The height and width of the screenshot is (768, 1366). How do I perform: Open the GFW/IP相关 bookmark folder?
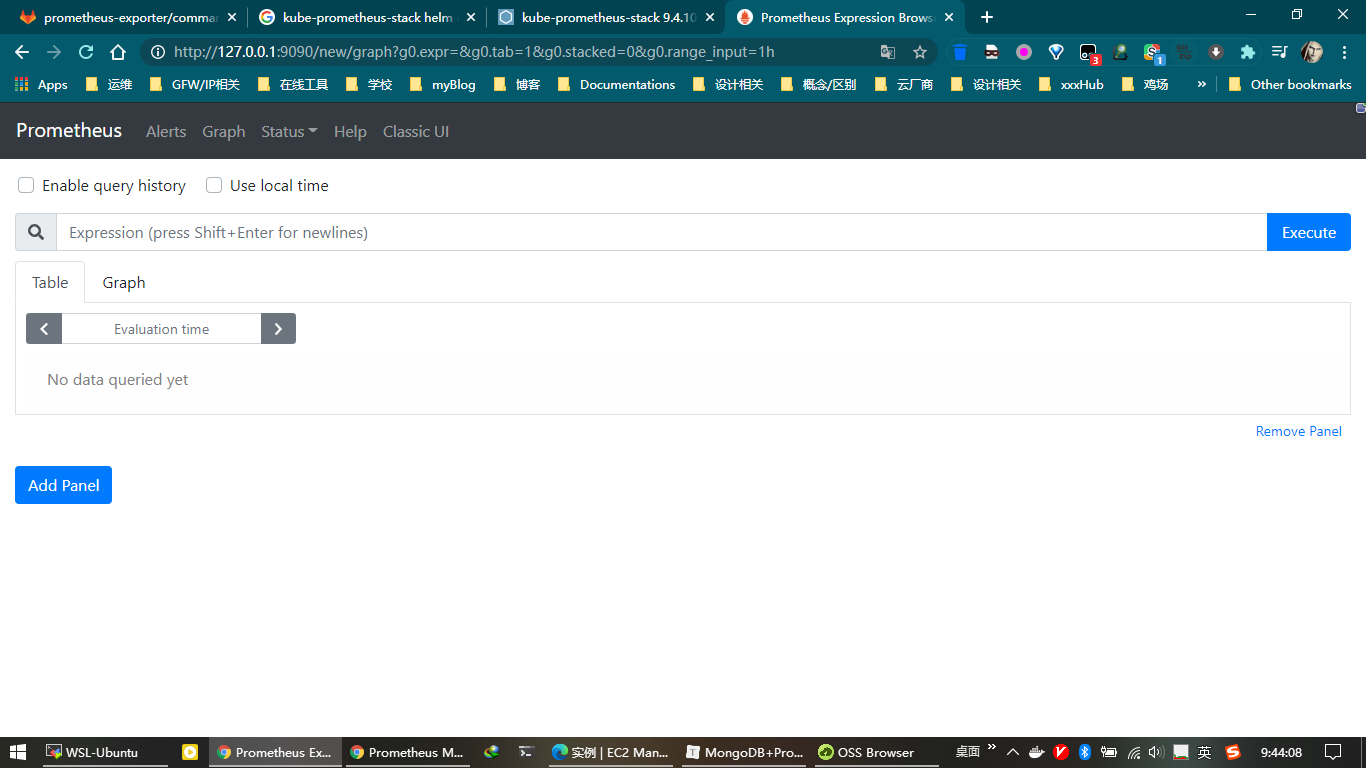click(195, 84)
